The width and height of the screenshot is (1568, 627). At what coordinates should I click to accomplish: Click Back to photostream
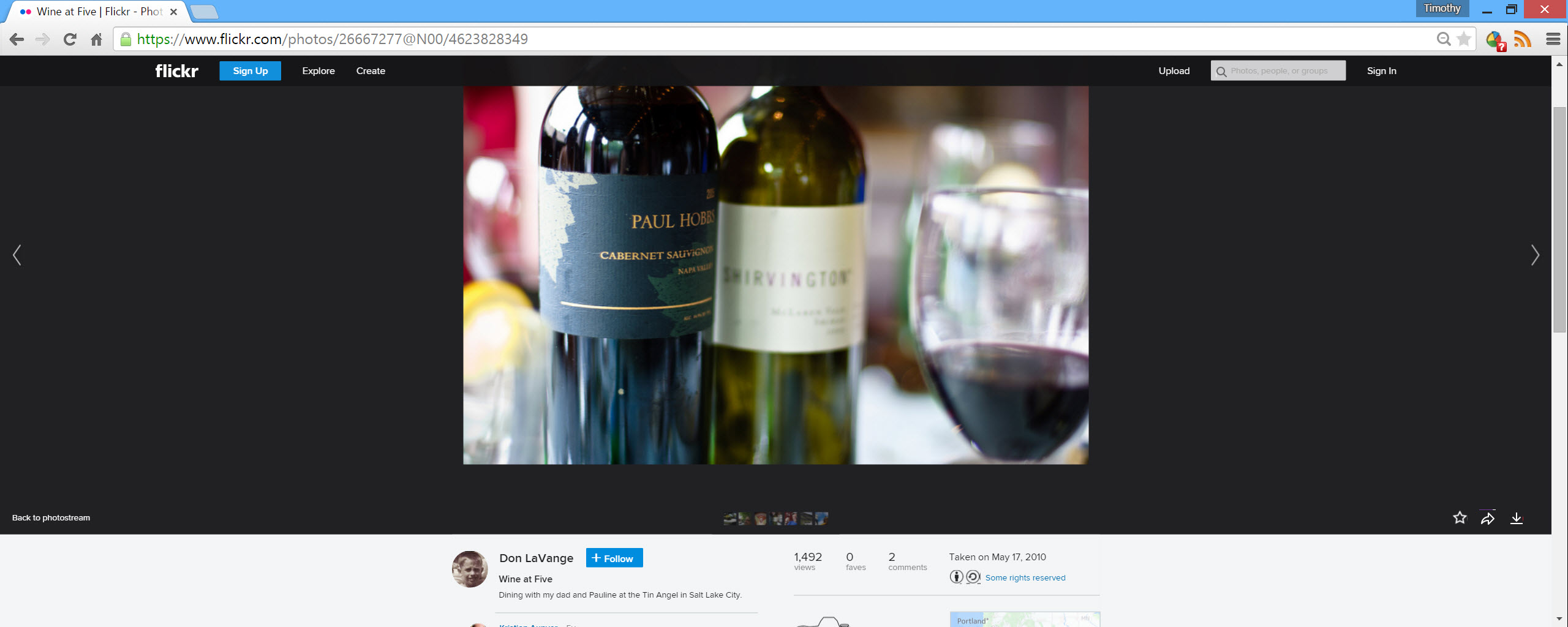click(x=51, y=518)
